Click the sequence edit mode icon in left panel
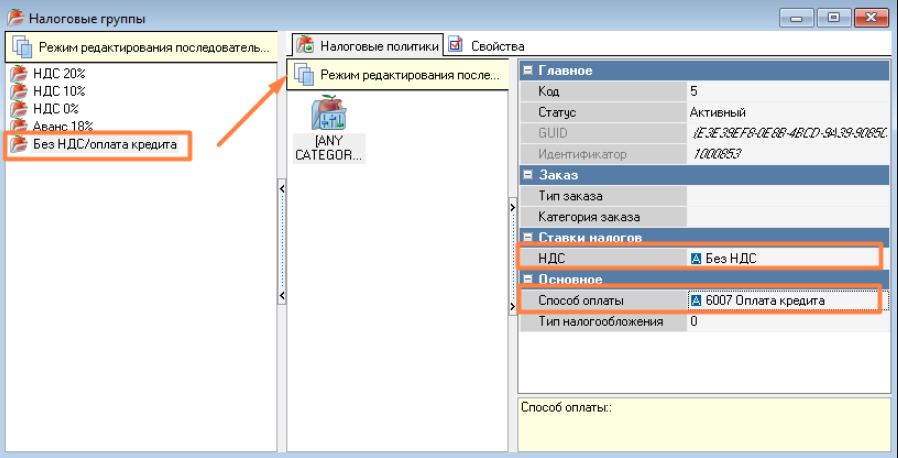The image size is (898, 458). coord(22,47)
